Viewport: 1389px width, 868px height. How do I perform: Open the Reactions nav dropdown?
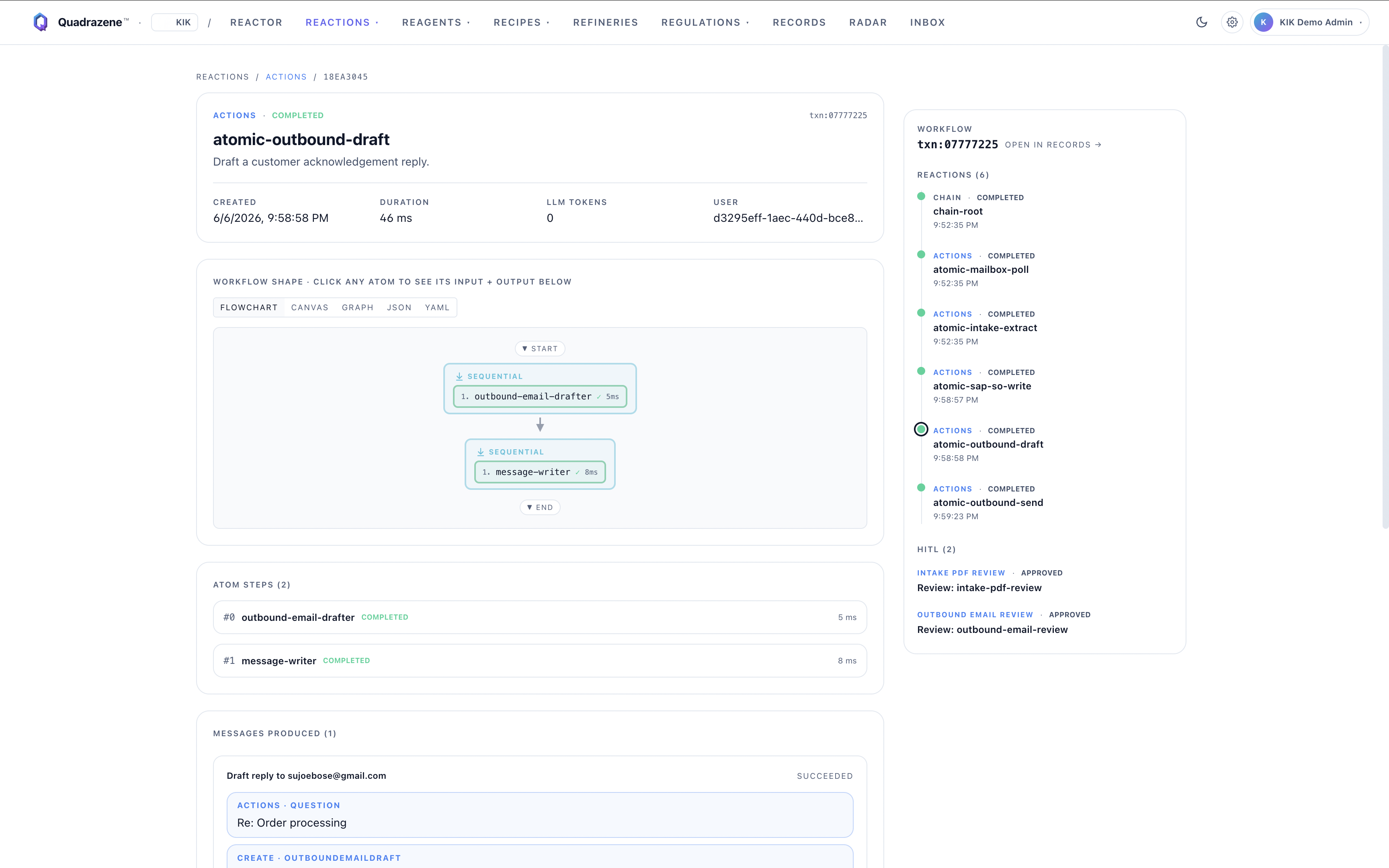(342, 23)
